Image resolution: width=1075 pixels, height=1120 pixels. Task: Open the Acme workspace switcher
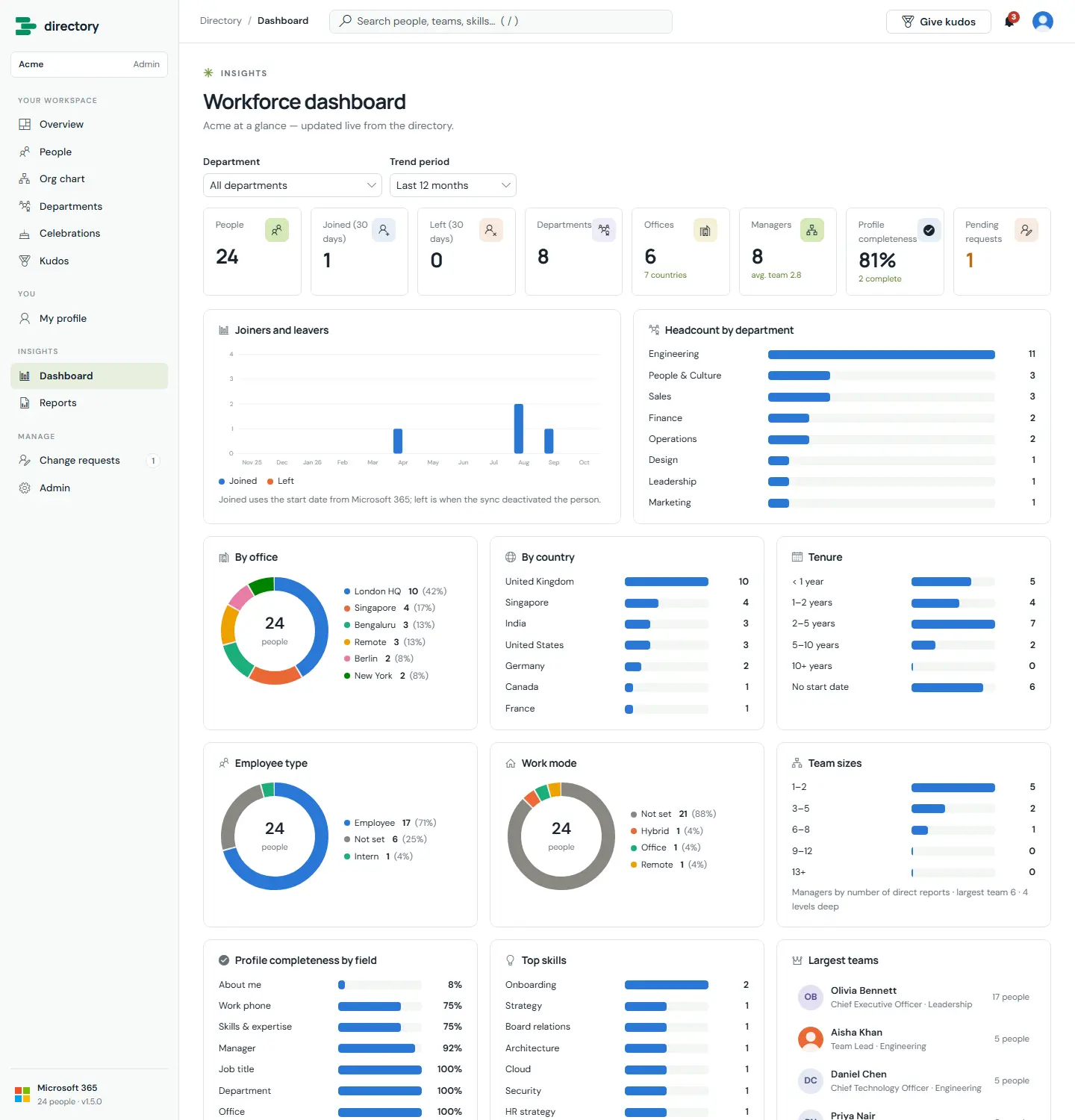point(89,64)
